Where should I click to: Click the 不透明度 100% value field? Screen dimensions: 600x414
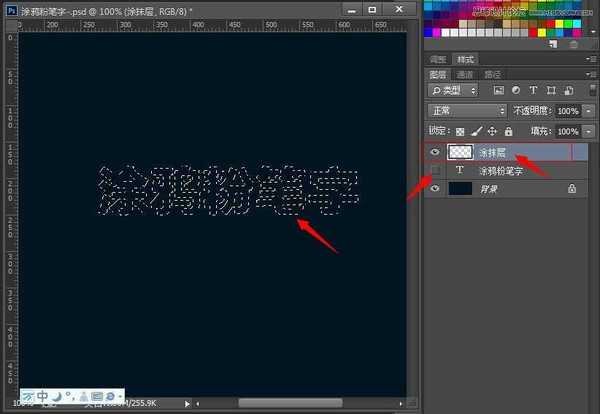tap(568, 111)
